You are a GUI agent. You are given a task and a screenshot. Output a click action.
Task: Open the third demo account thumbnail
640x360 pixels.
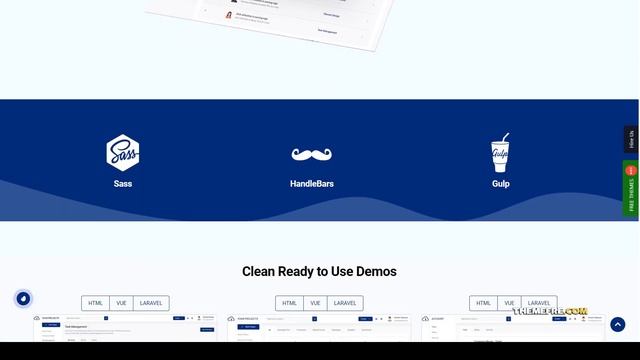click(513, 328)
